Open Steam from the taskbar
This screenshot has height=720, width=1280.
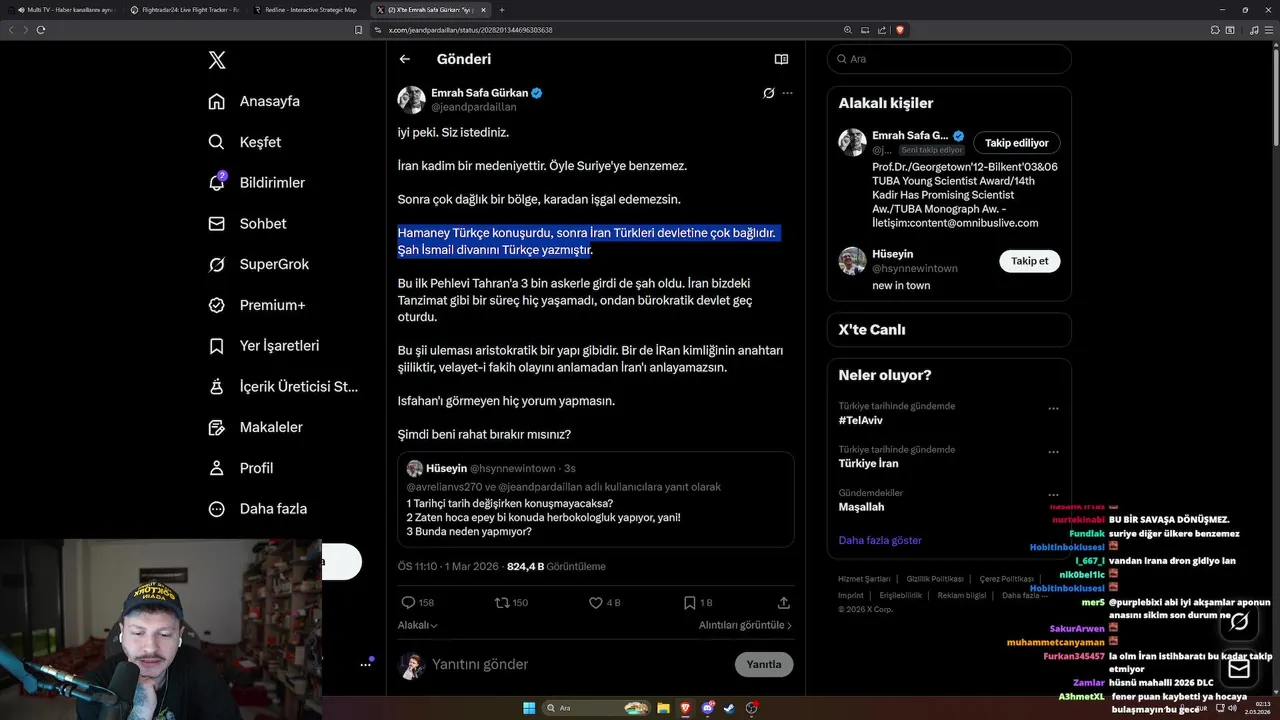pyautogui.click(x=730, y=708)
